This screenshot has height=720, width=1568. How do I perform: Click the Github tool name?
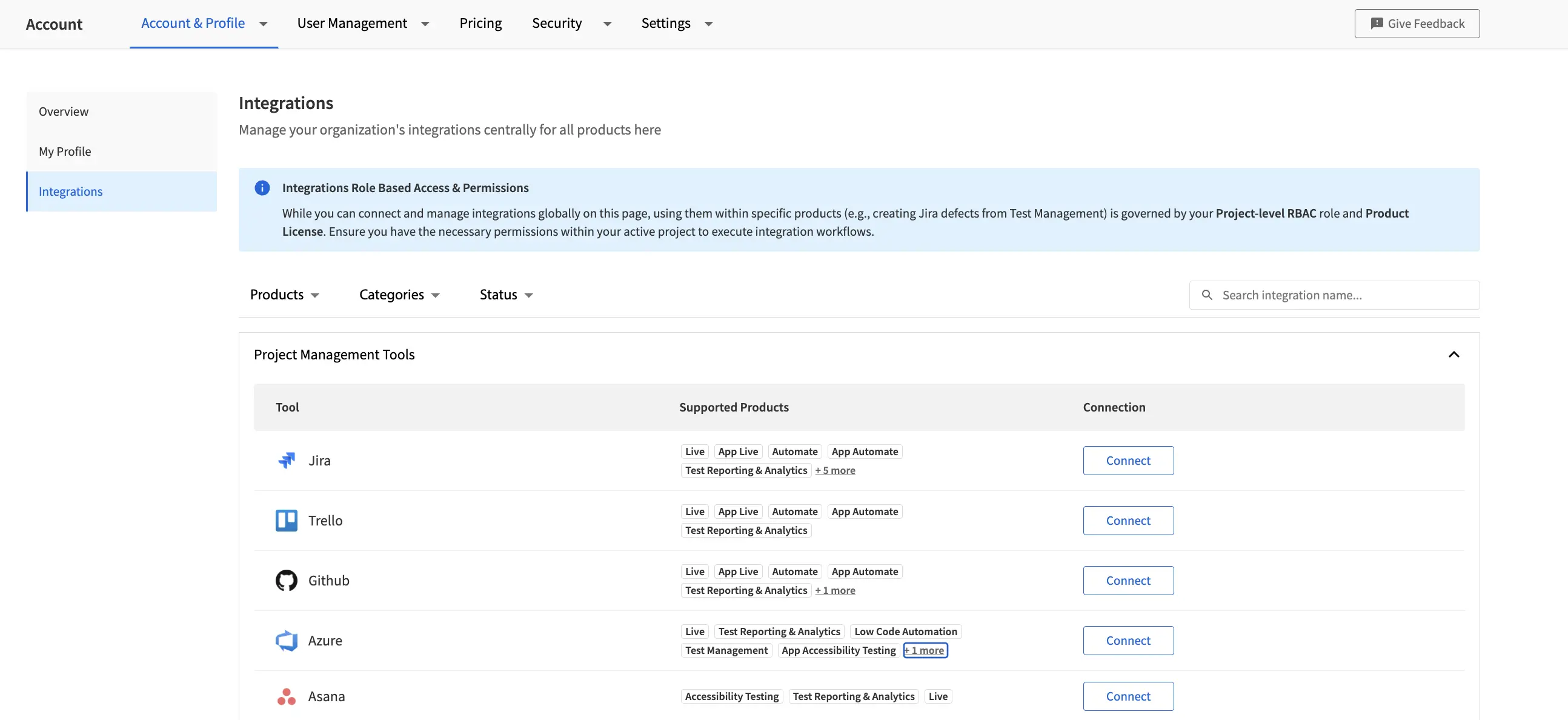tap(329, 581)
